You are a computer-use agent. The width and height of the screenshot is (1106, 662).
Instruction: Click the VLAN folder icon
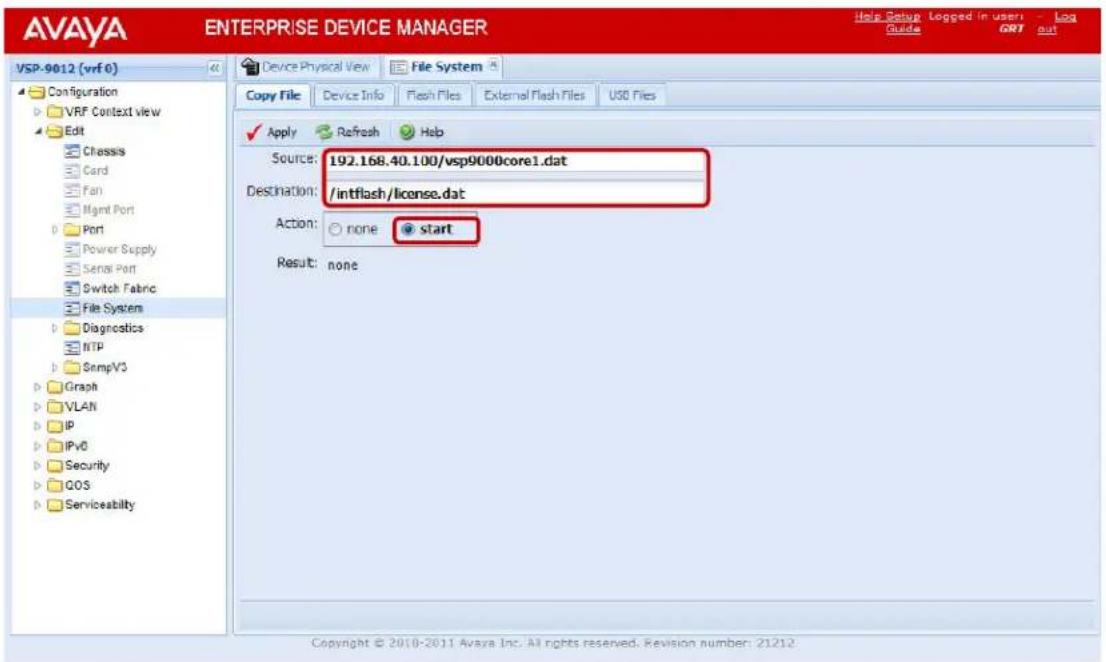(x=55, y=407)
